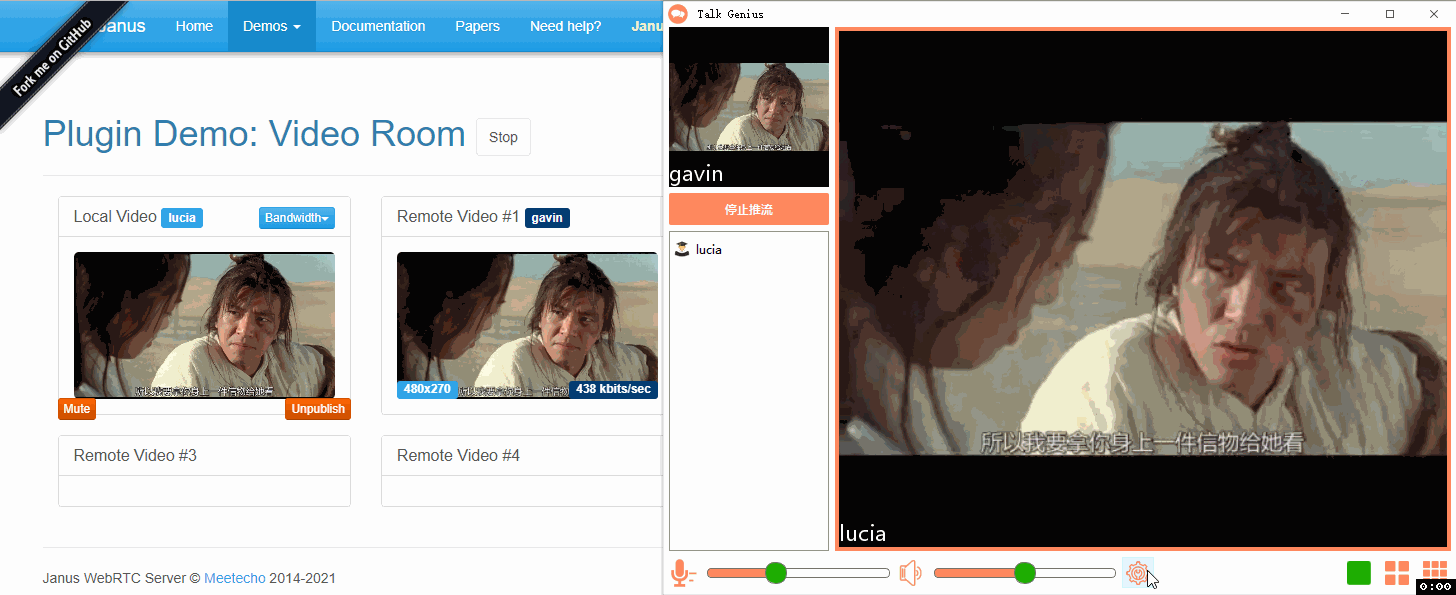
Task: Open the Documentation page
Action: 378,26
